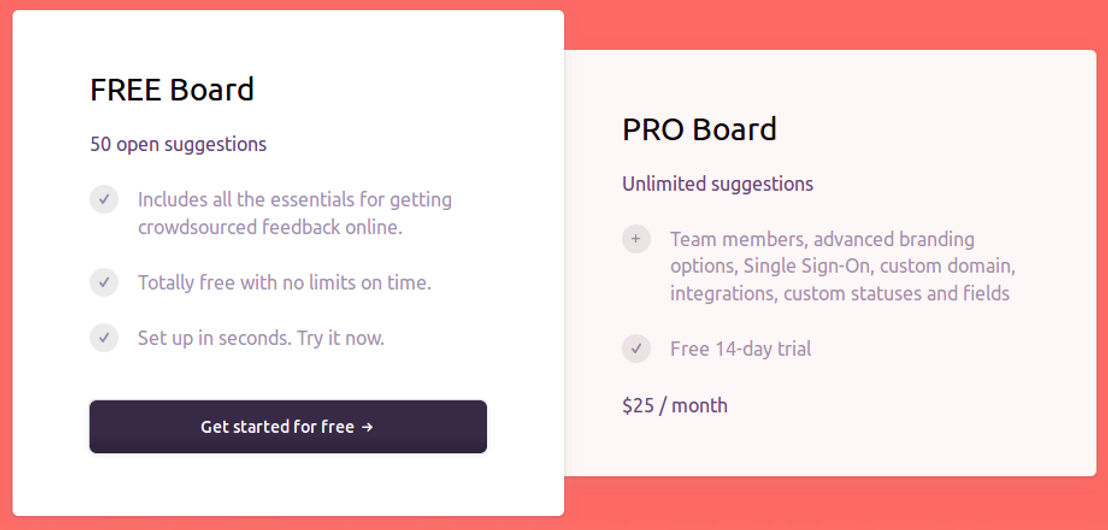This screenshot has height=530, width=1108.
Task: Click '50 open suggestions' text
Action: click(x=178, y=144)
